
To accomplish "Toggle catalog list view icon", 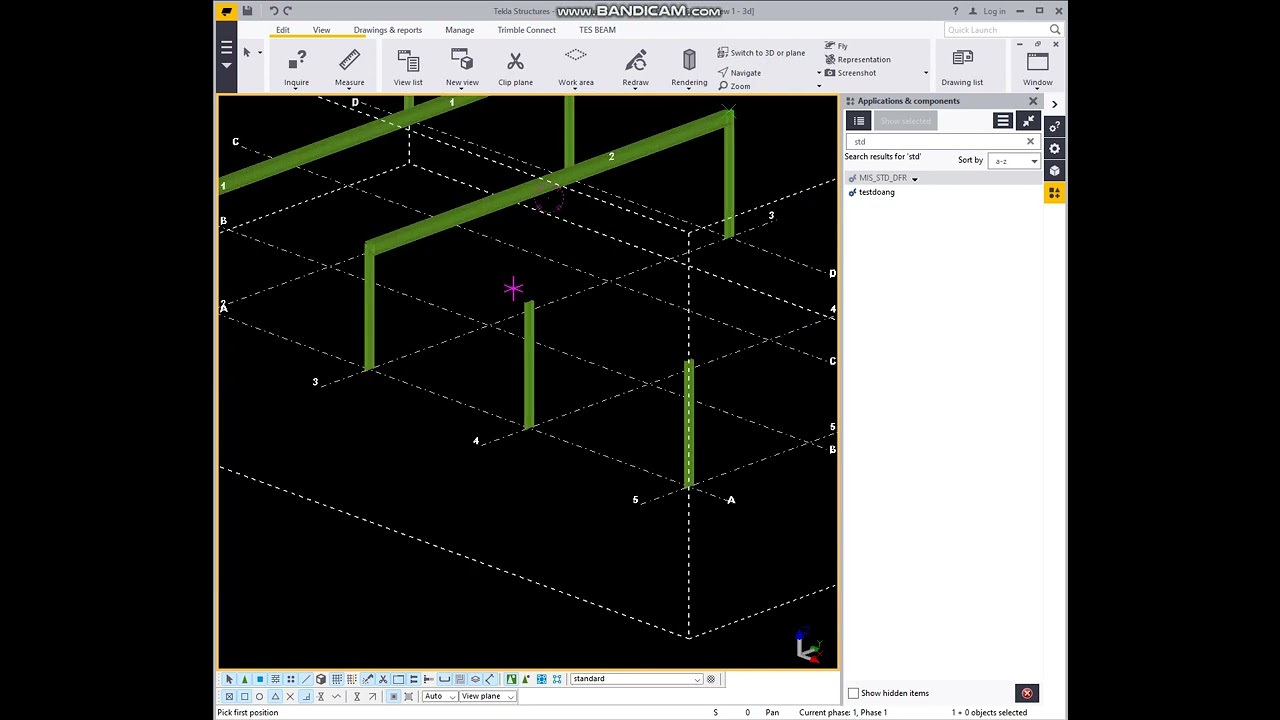I will pyautogui.click(x=858, y=121).
